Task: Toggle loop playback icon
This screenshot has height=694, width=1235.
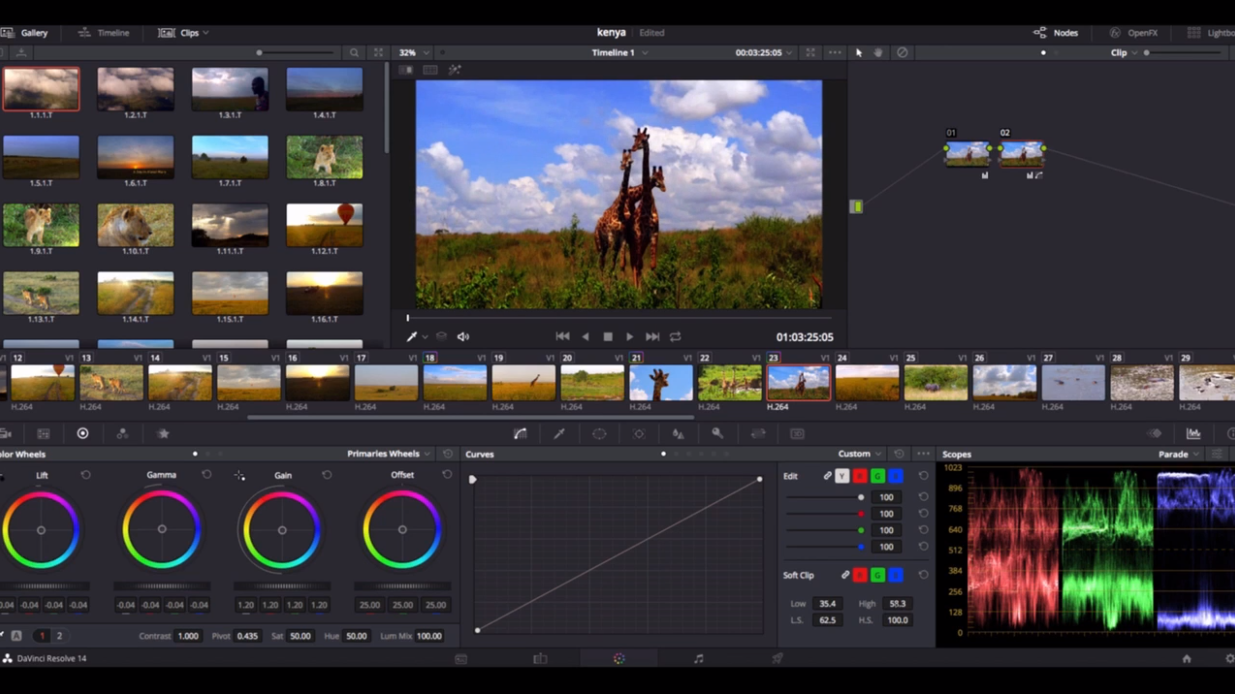Action: coord(675,337)
